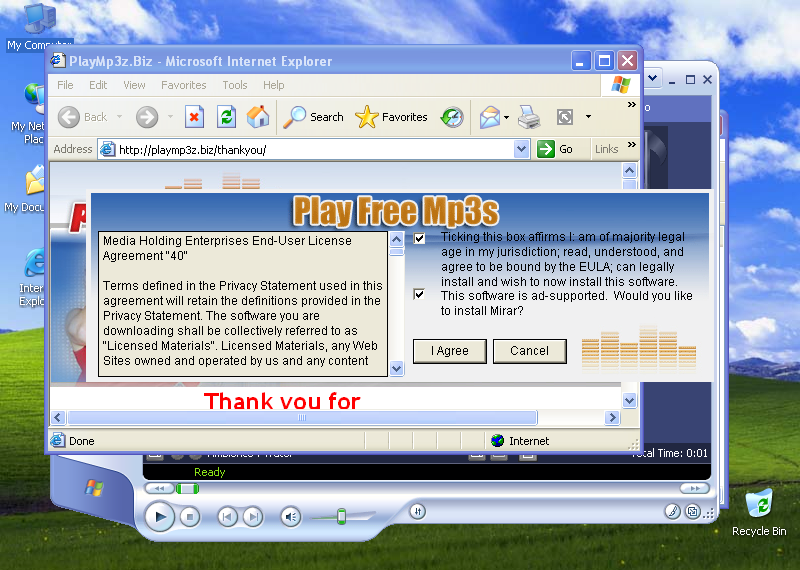This screenshot has height=570, width=800.
Task: Open the address bar dropdown
Action: point(521,150)
